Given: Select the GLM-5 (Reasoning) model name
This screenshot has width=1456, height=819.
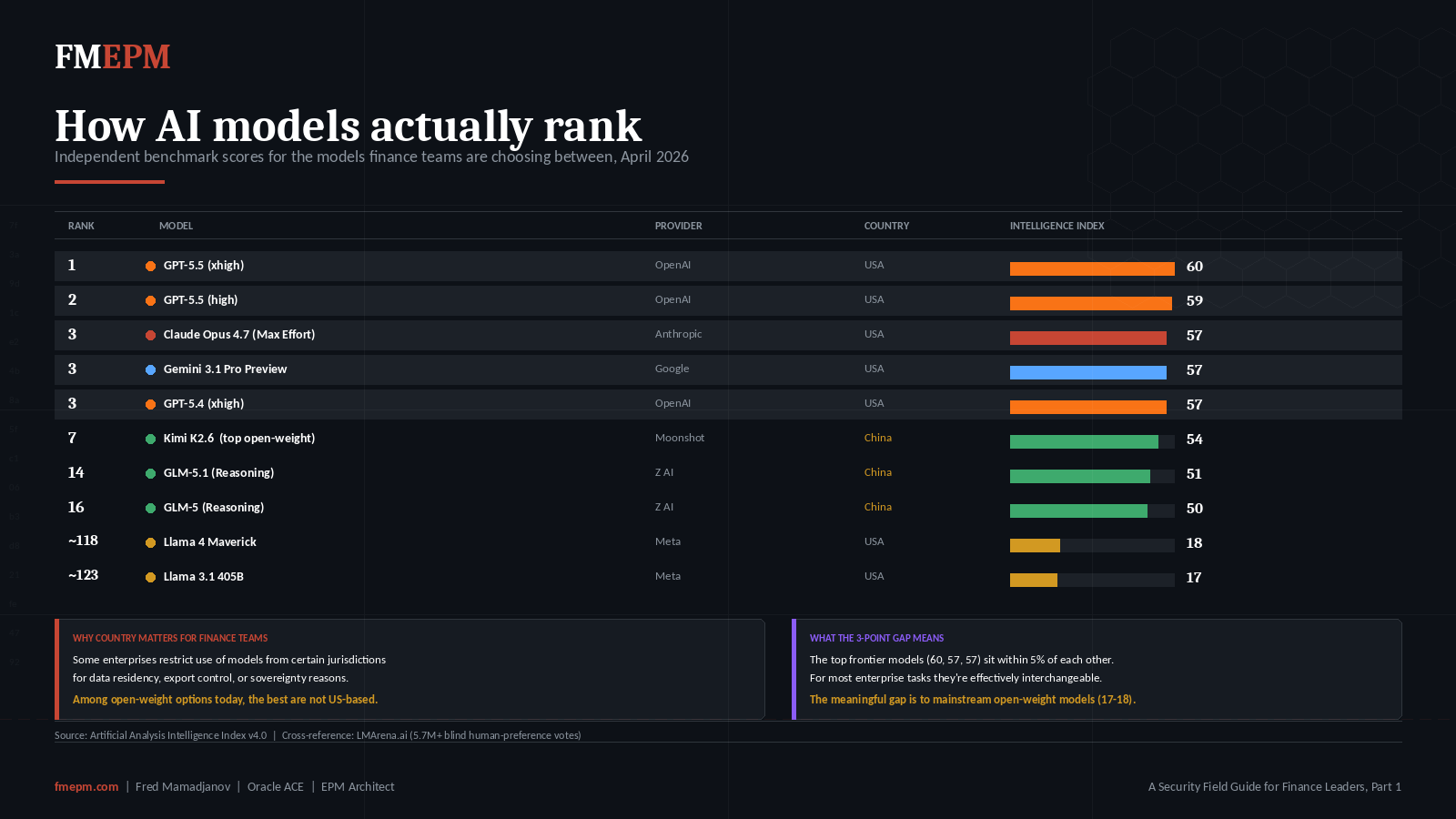Looking at the screenshot, I should click(x=212, y=507).
